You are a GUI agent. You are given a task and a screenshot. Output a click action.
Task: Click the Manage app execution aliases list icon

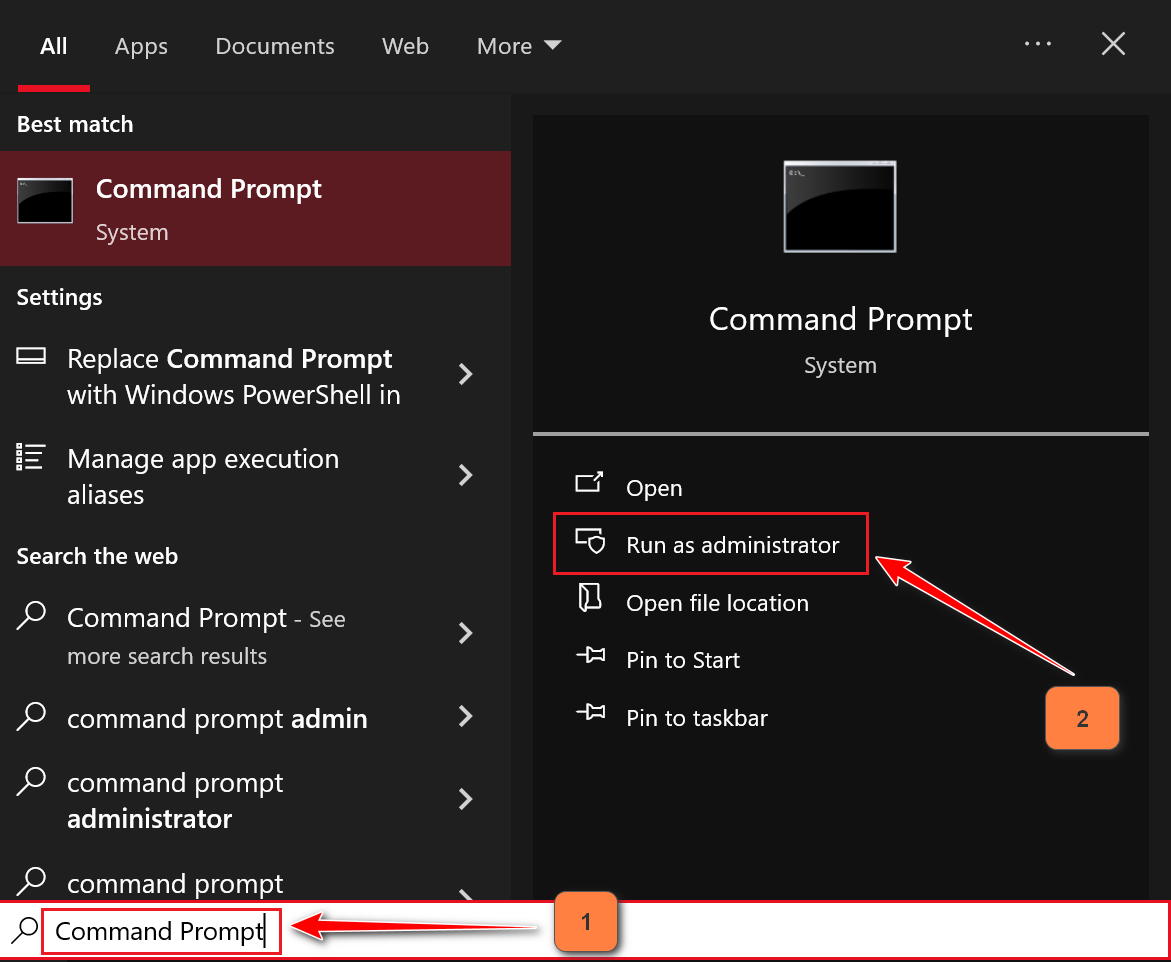click(x=31, y=459)
